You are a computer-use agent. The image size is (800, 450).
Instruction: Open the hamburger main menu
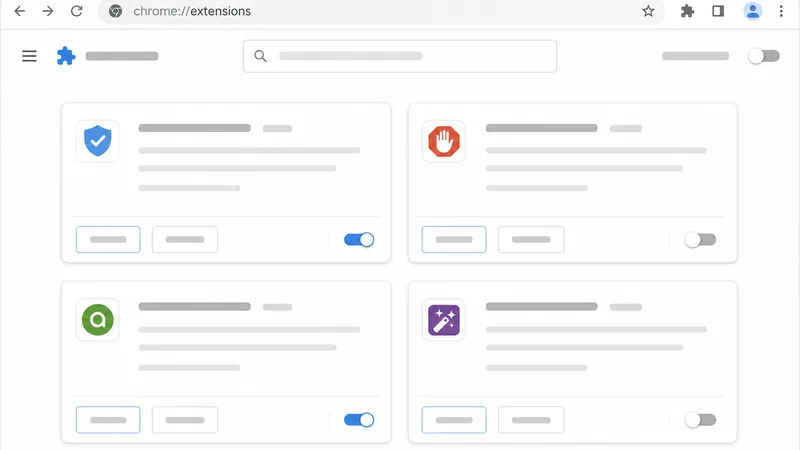pos(29,56)
